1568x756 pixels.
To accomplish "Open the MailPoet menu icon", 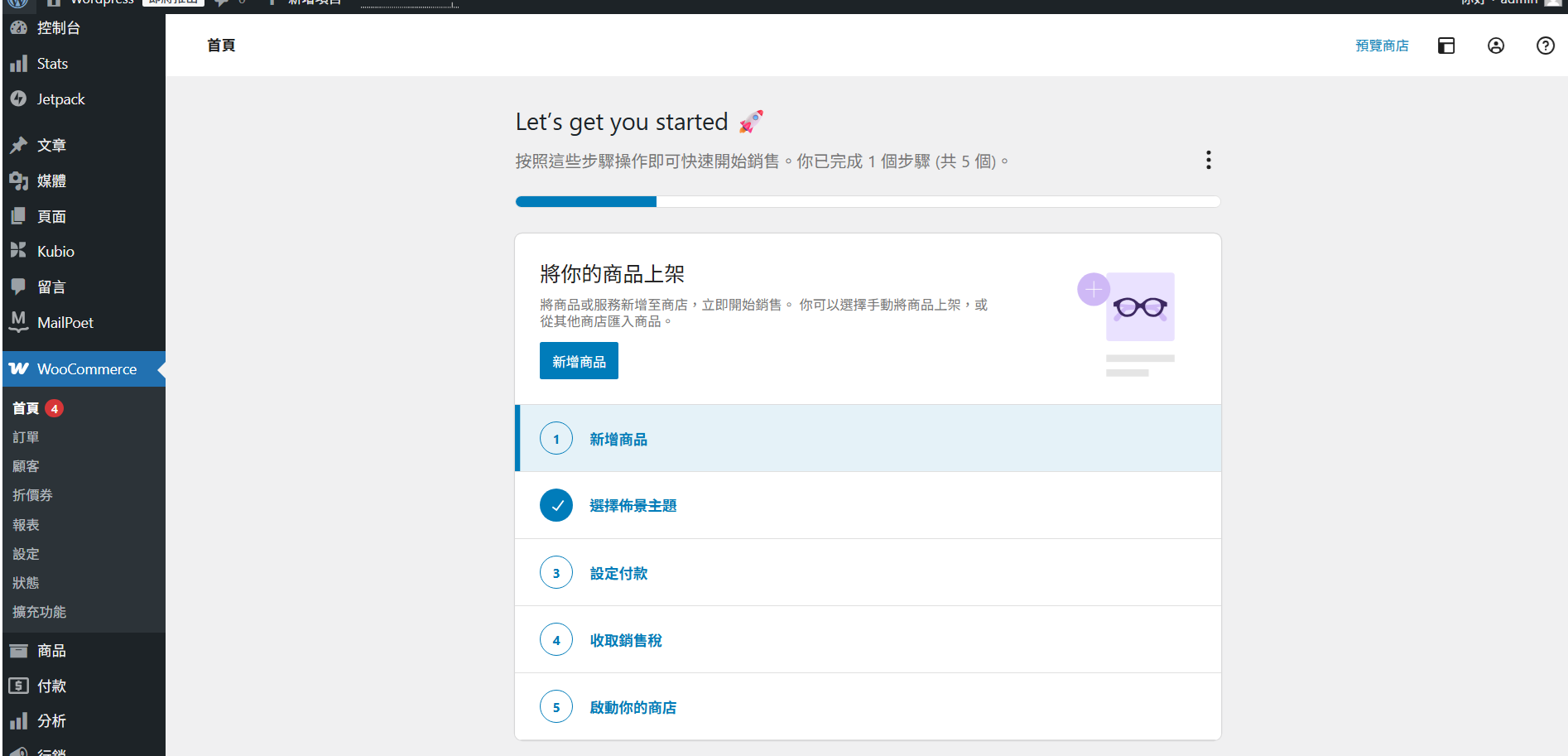I will click(18, 321).
